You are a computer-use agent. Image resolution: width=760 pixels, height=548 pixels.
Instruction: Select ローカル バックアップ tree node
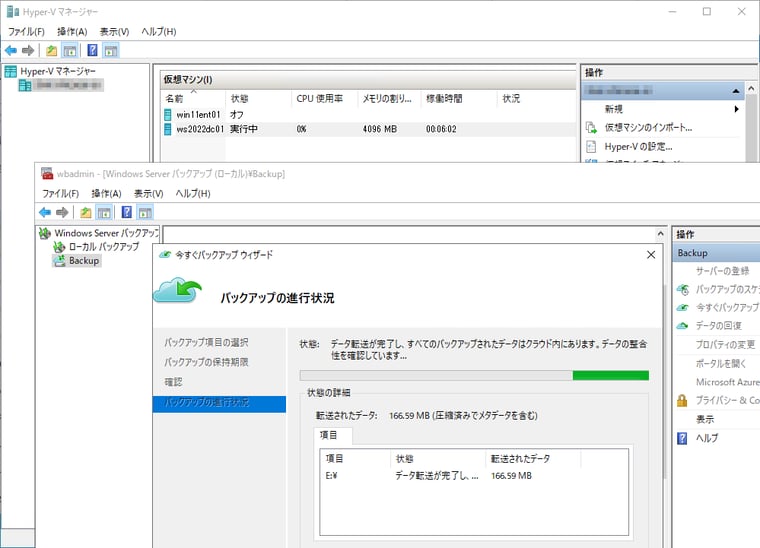[96, 247]
